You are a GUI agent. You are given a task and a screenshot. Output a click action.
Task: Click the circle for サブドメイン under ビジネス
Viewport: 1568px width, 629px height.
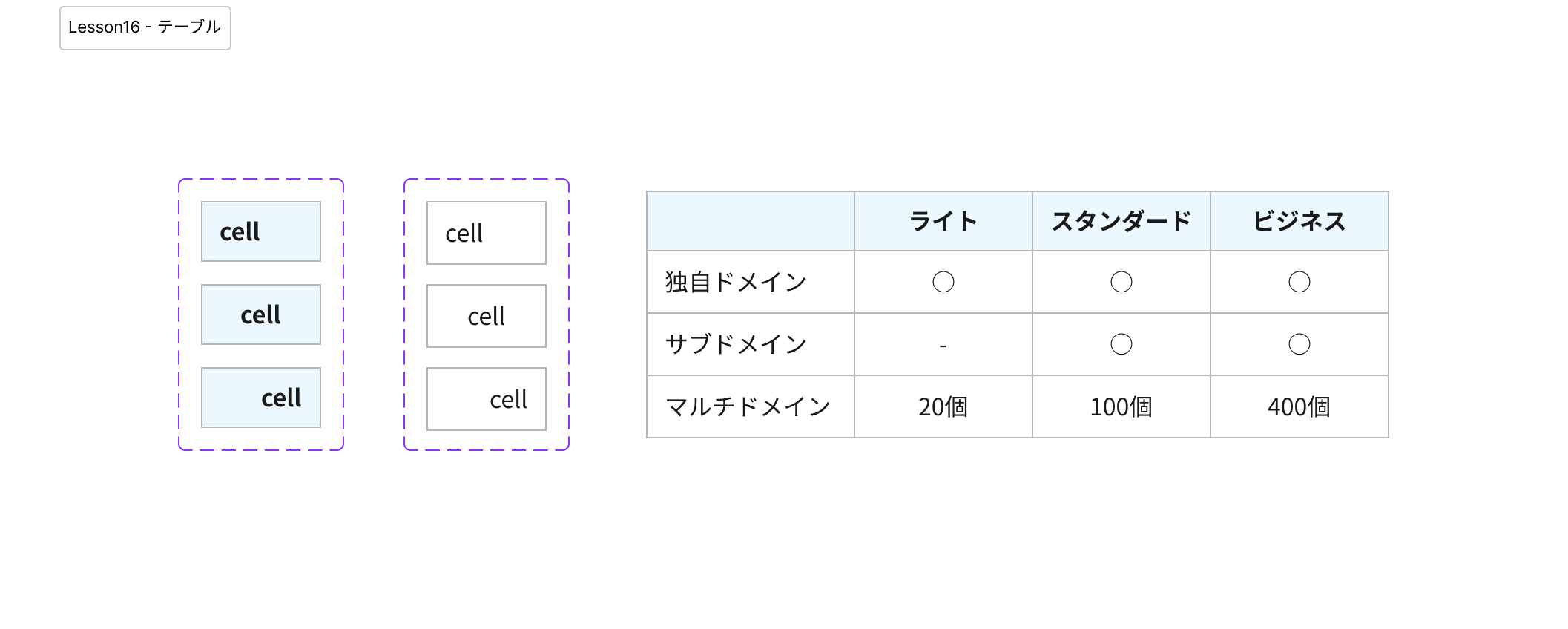tap(1299, 344)
